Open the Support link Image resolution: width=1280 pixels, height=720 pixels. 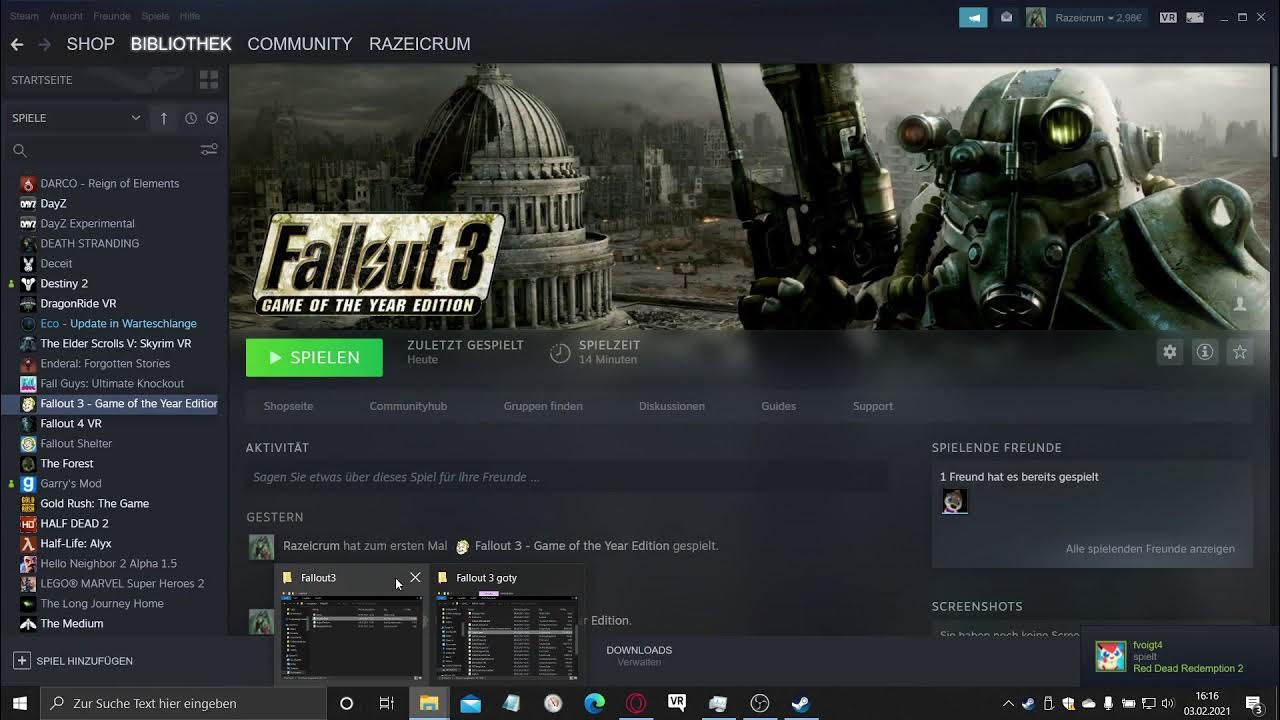click(873, 406)
